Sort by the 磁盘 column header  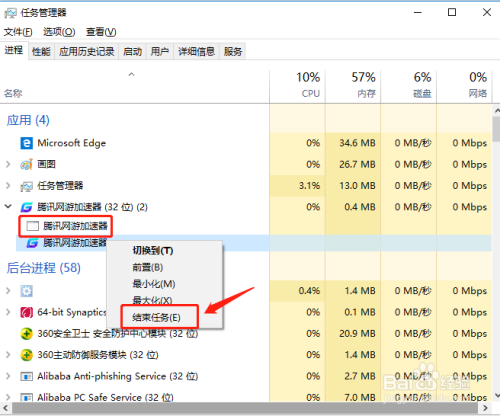(409, 86)
